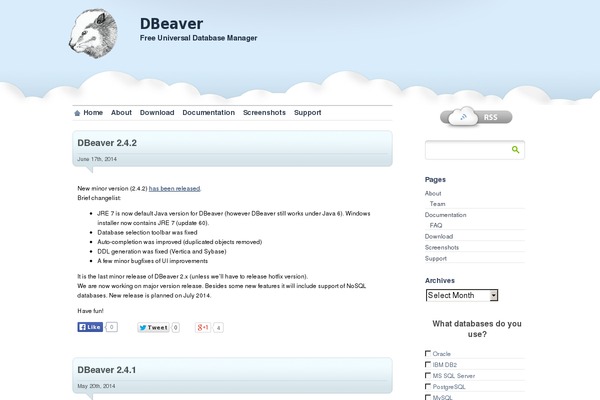600x400 pixels.
Task: Click the 'Database selection toolbar was fixed' bullet
Action: point(147,232)
